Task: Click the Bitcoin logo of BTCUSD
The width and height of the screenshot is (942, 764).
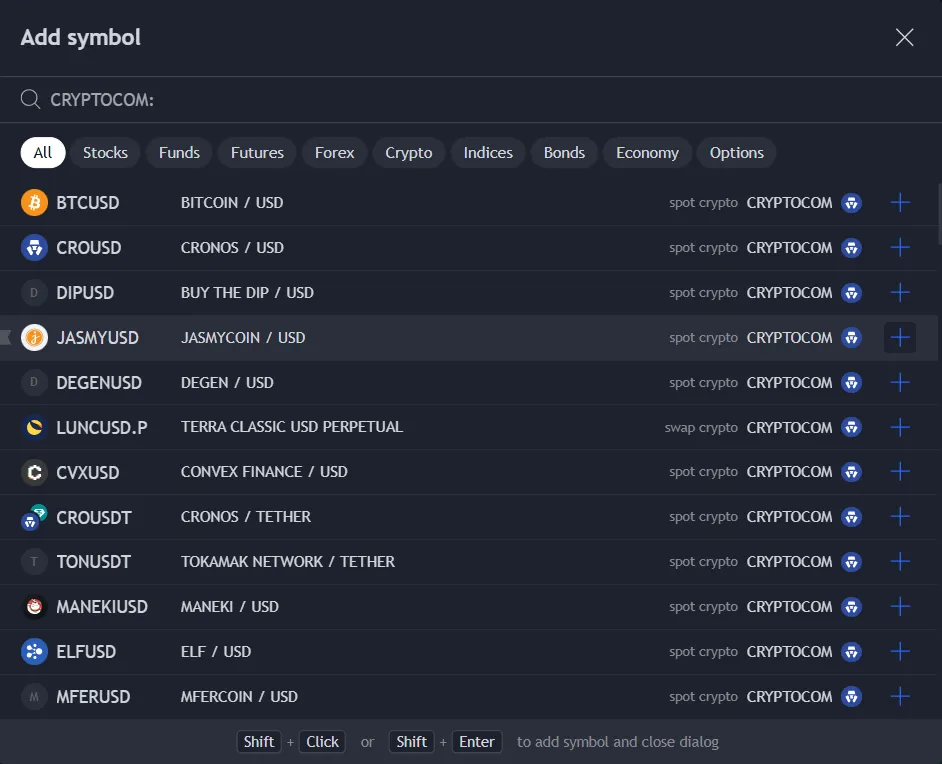Action: (x=34, y=202)
